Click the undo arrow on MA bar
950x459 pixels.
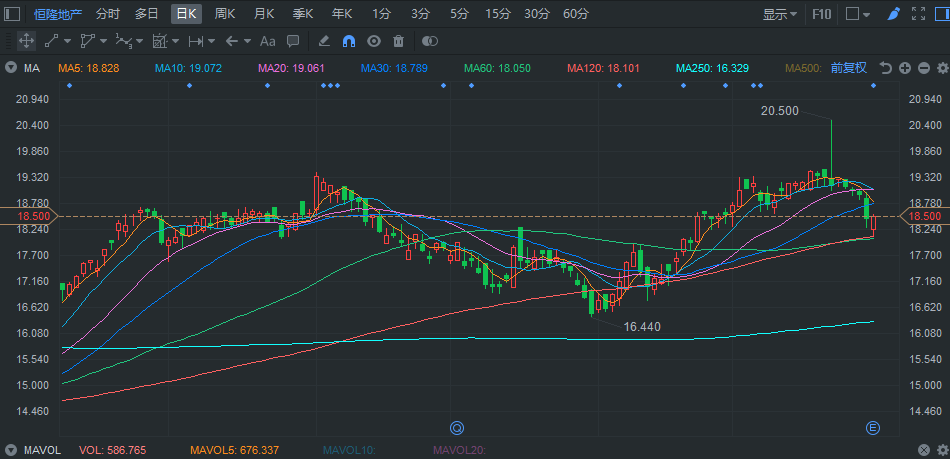click(885, 68)
